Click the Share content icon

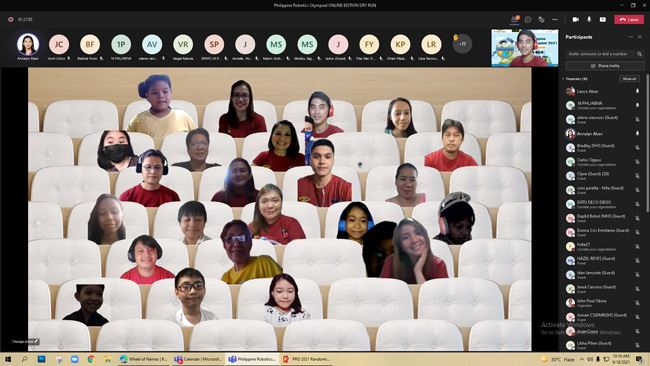pyautogui.click(x=603, y=19)
